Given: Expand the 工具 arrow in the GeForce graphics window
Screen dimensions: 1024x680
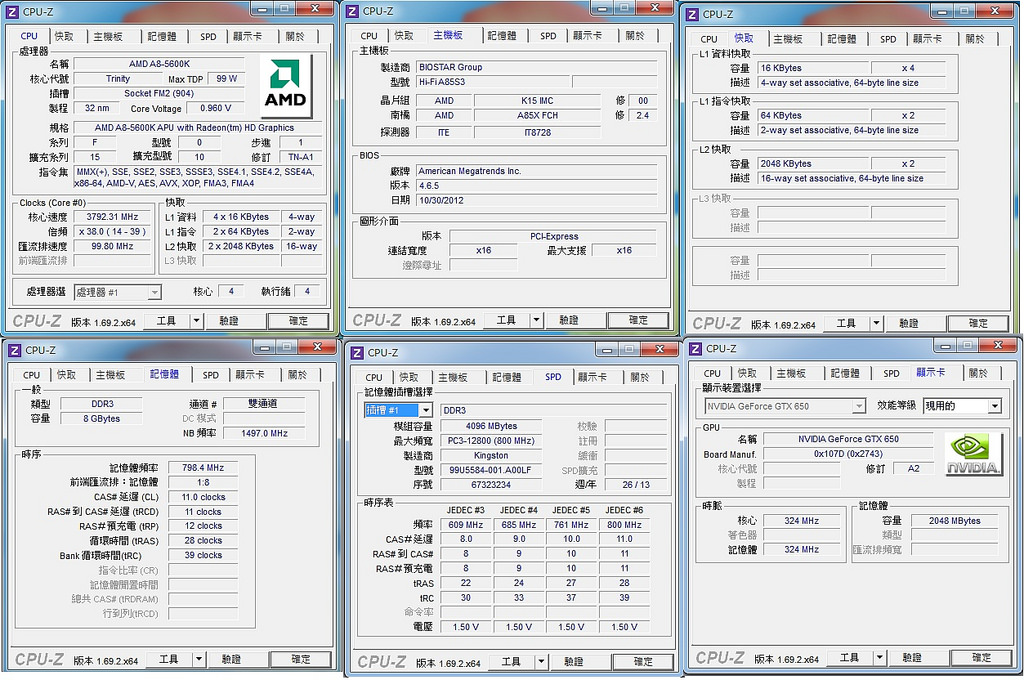Looking at the screenshot, I should point(879,657).
